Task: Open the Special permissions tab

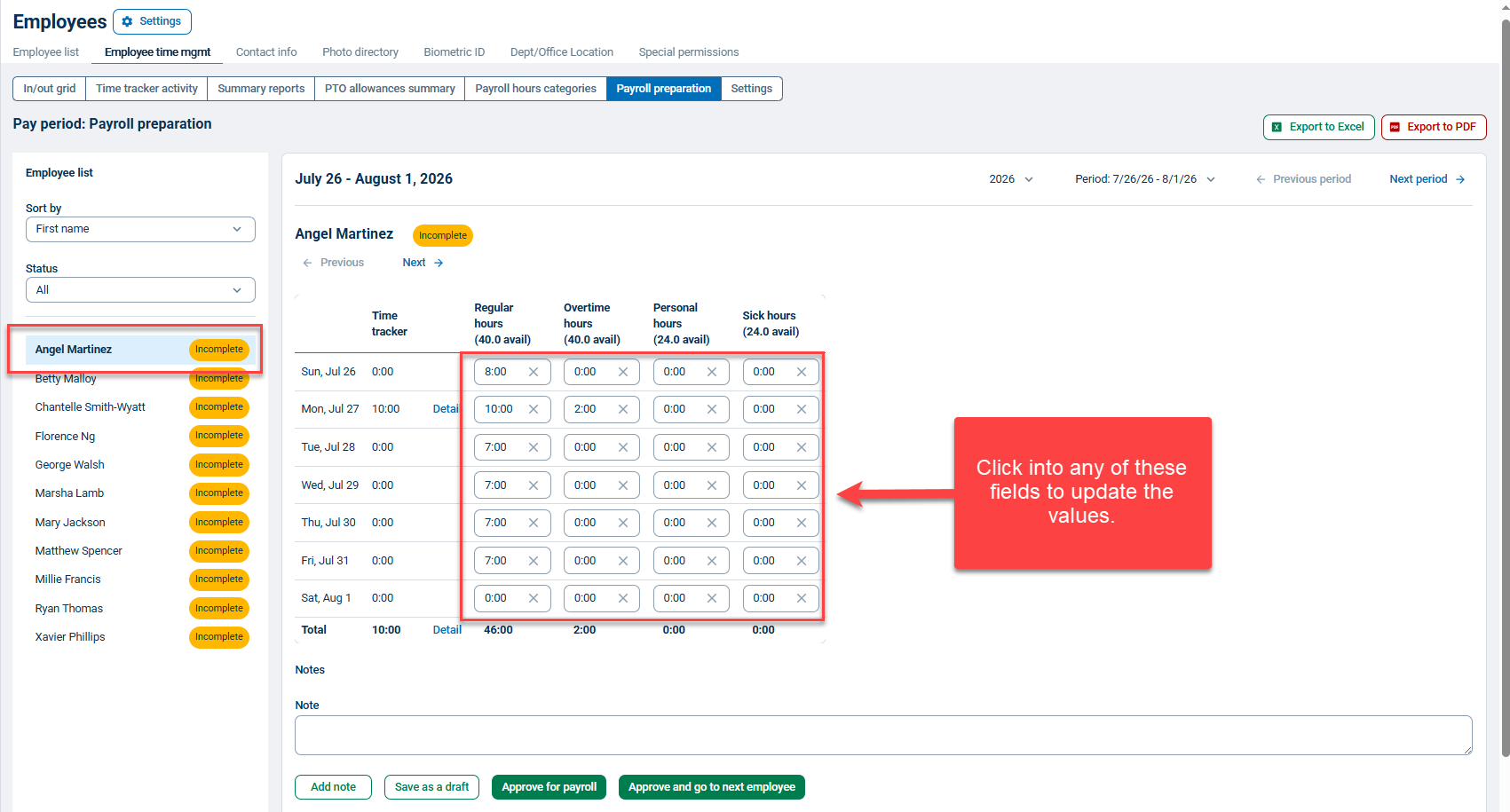Action: coord(689,52)
